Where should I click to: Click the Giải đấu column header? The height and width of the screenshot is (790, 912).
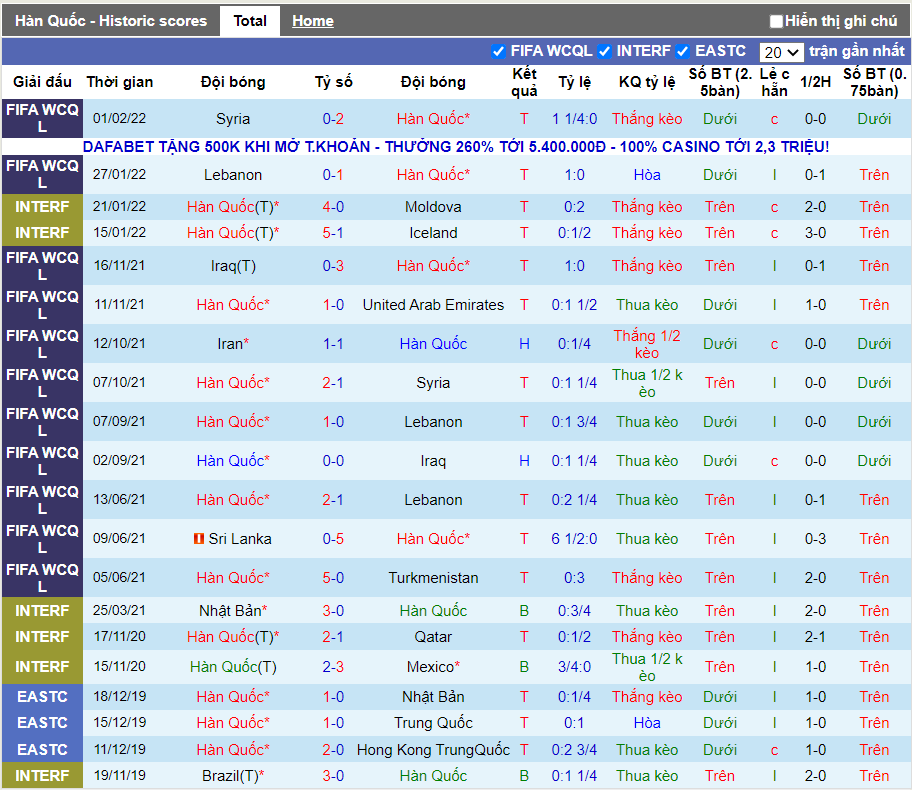coord(42,82)
